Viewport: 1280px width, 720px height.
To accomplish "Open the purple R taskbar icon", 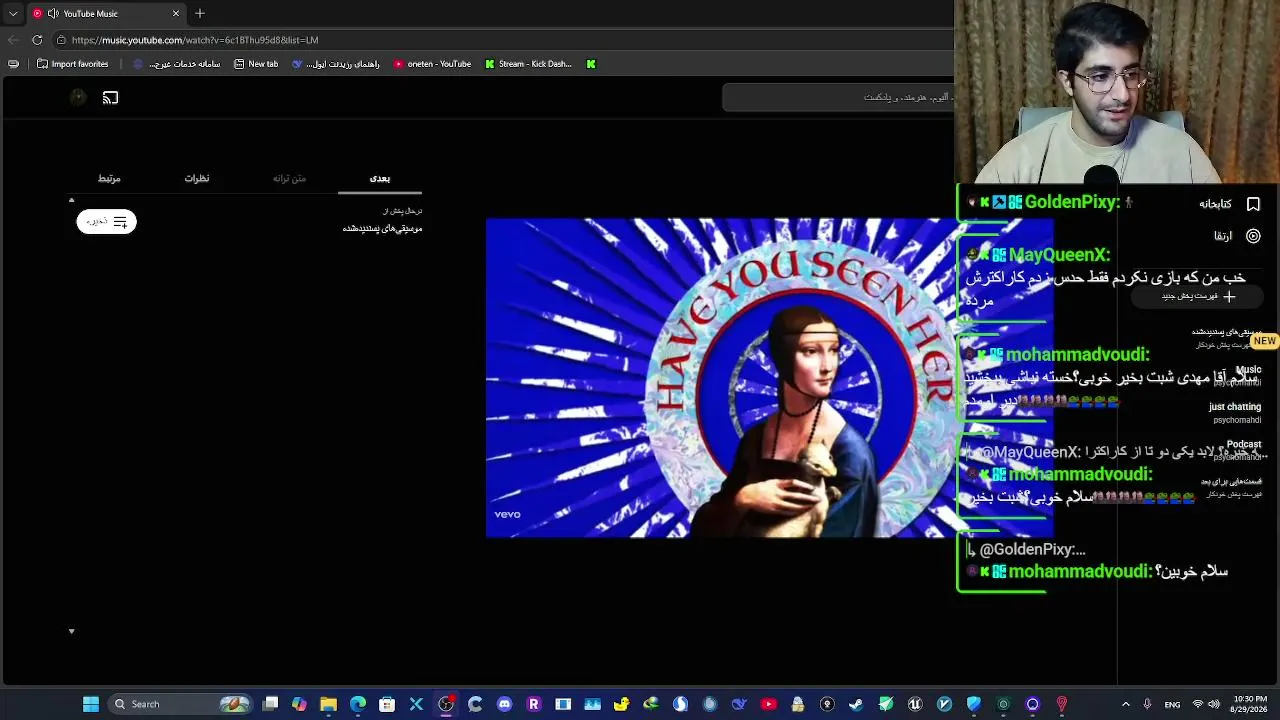I will click(534, 704).
